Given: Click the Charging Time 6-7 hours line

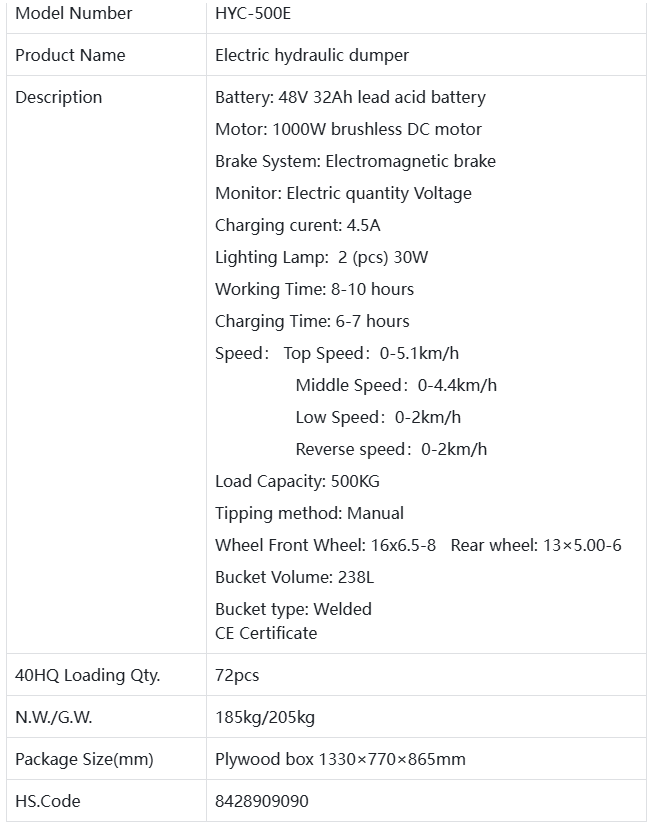Looking at the screenshot, I should (312, 321).
